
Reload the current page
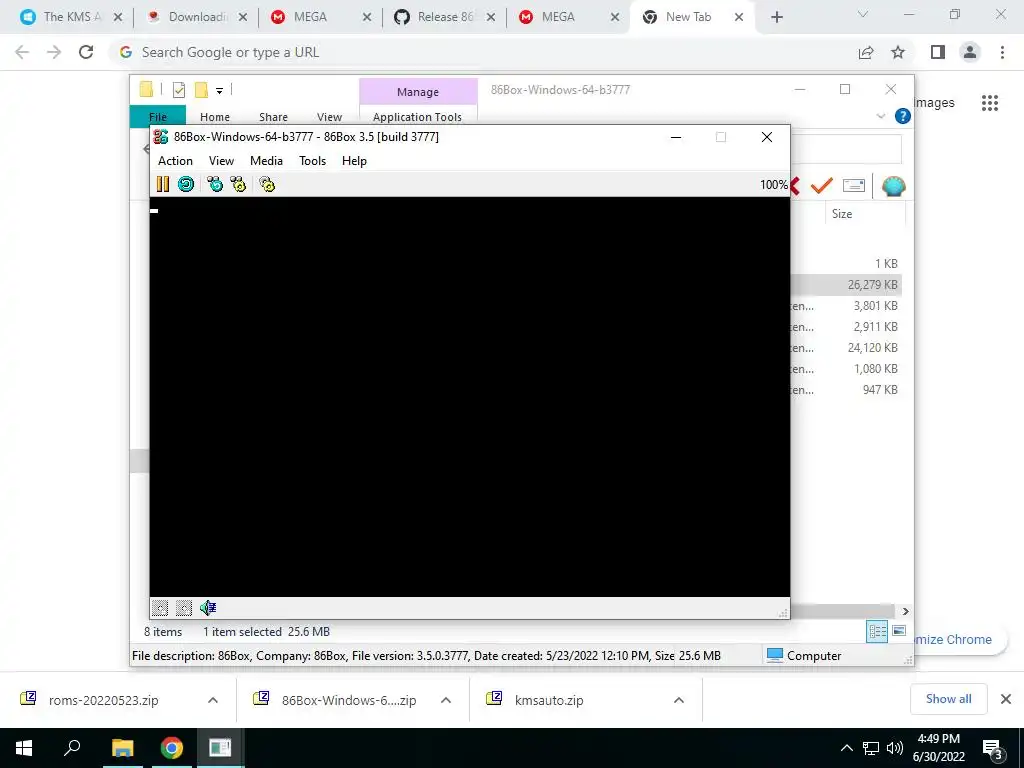pos(86,52)
